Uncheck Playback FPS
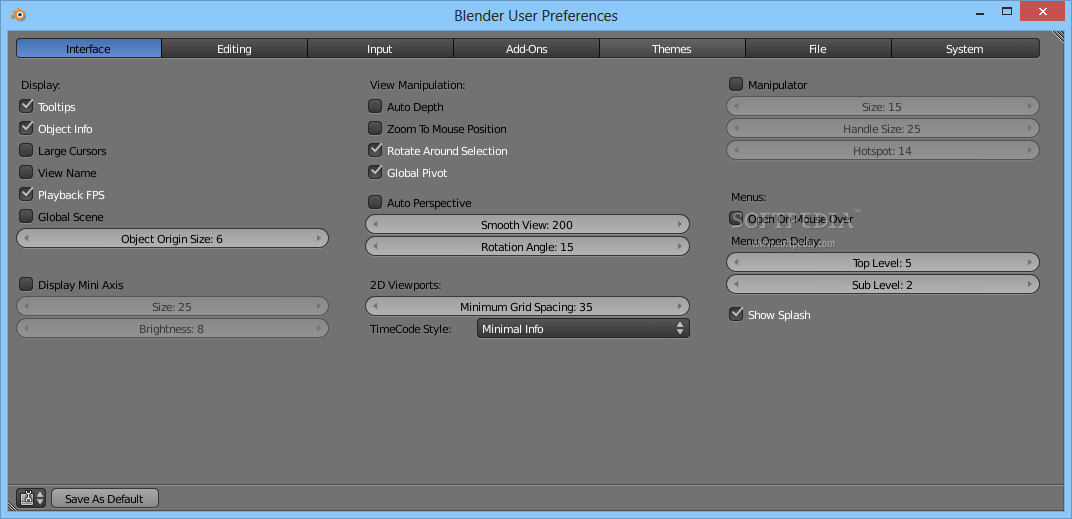1072x519 pixels. pos(26,194)
